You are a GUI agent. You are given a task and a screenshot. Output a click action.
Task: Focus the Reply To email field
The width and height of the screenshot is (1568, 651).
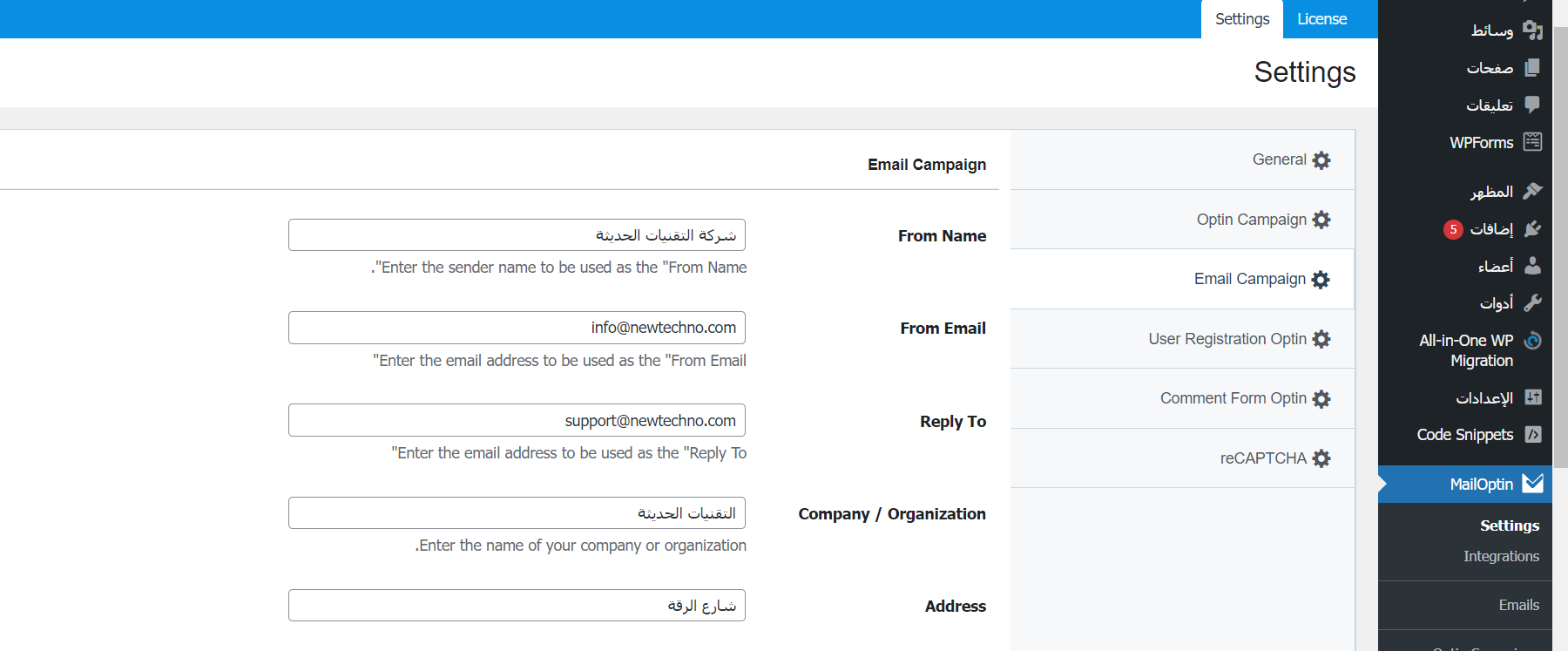point(517,420)
